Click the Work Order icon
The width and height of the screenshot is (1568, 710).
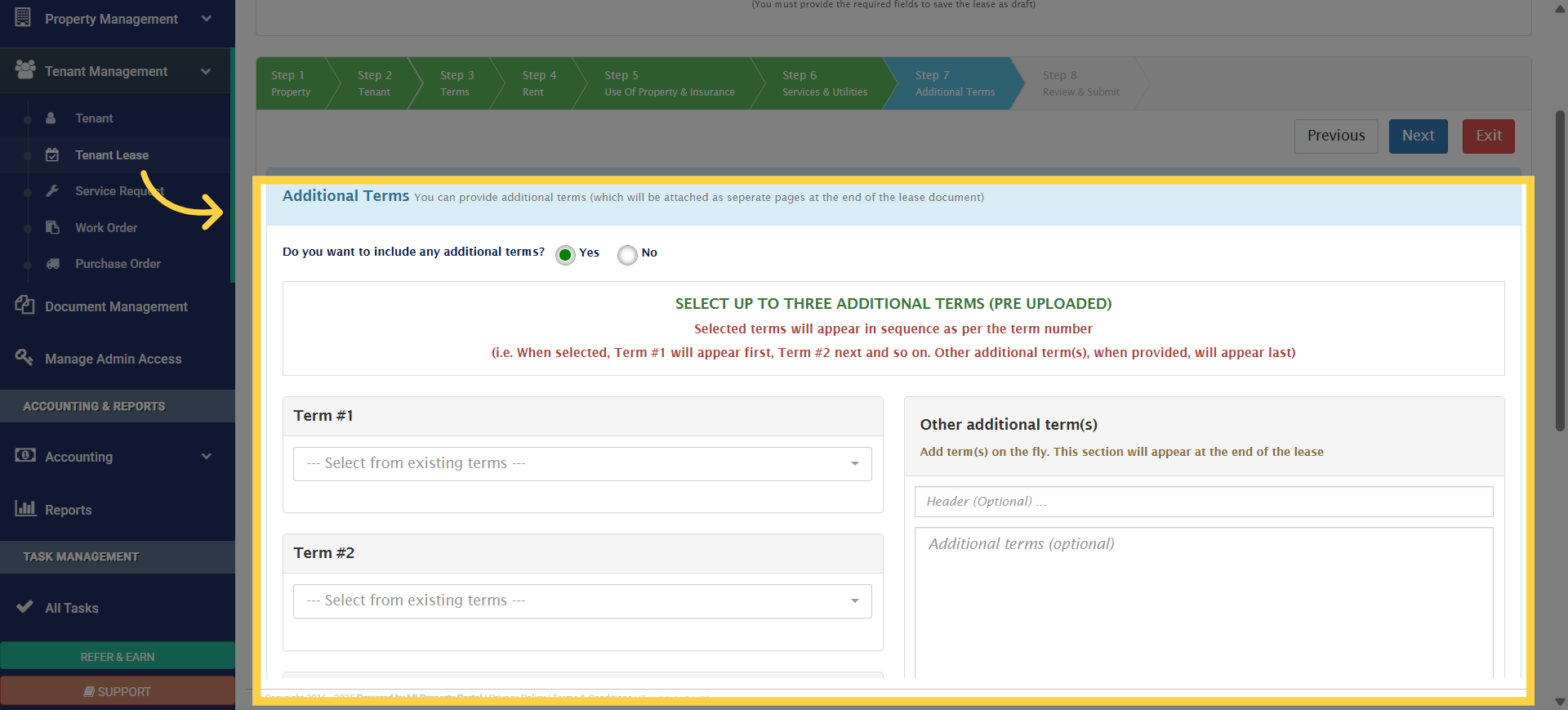tap(52, 227)
